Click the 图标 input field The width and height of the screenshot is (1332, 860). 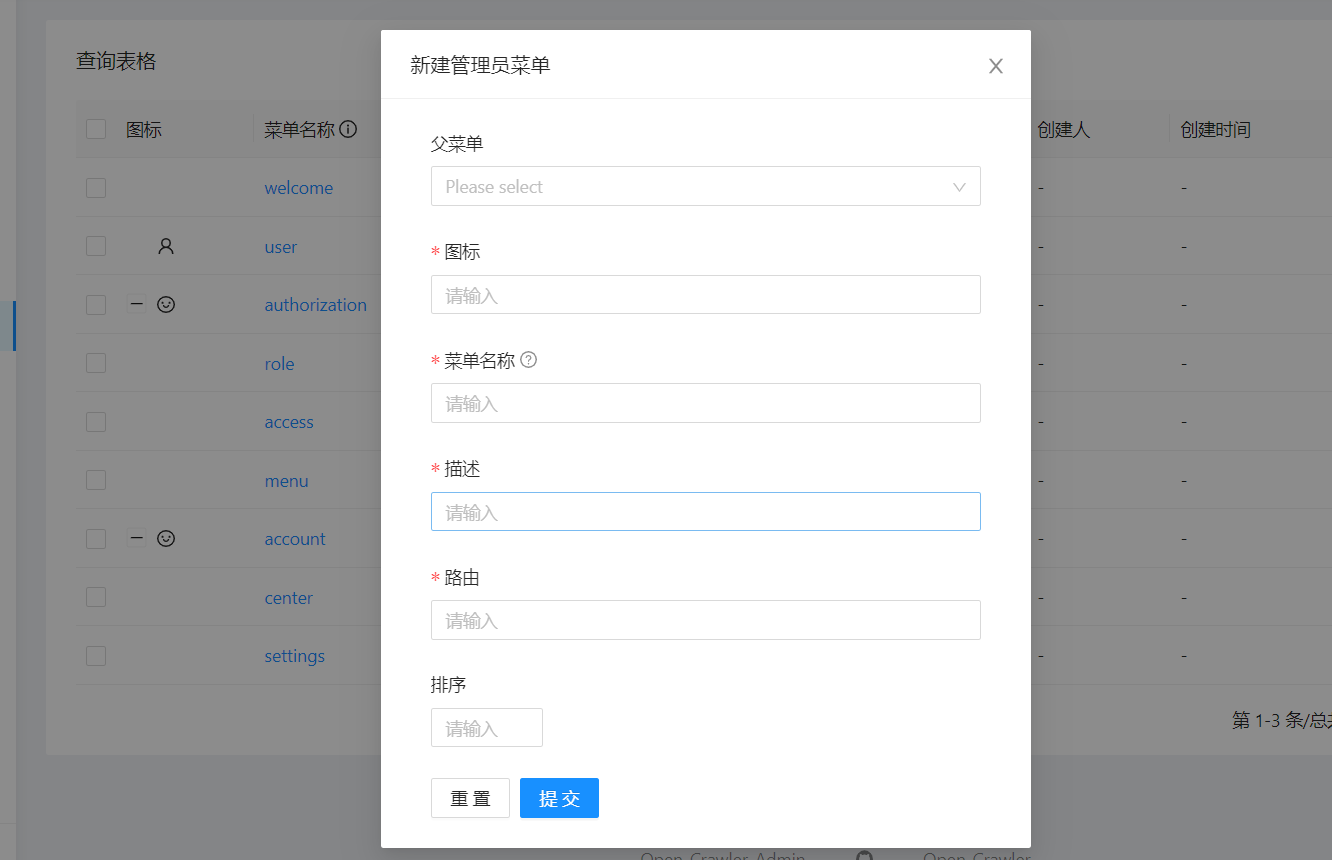click(x=705, y=295)
